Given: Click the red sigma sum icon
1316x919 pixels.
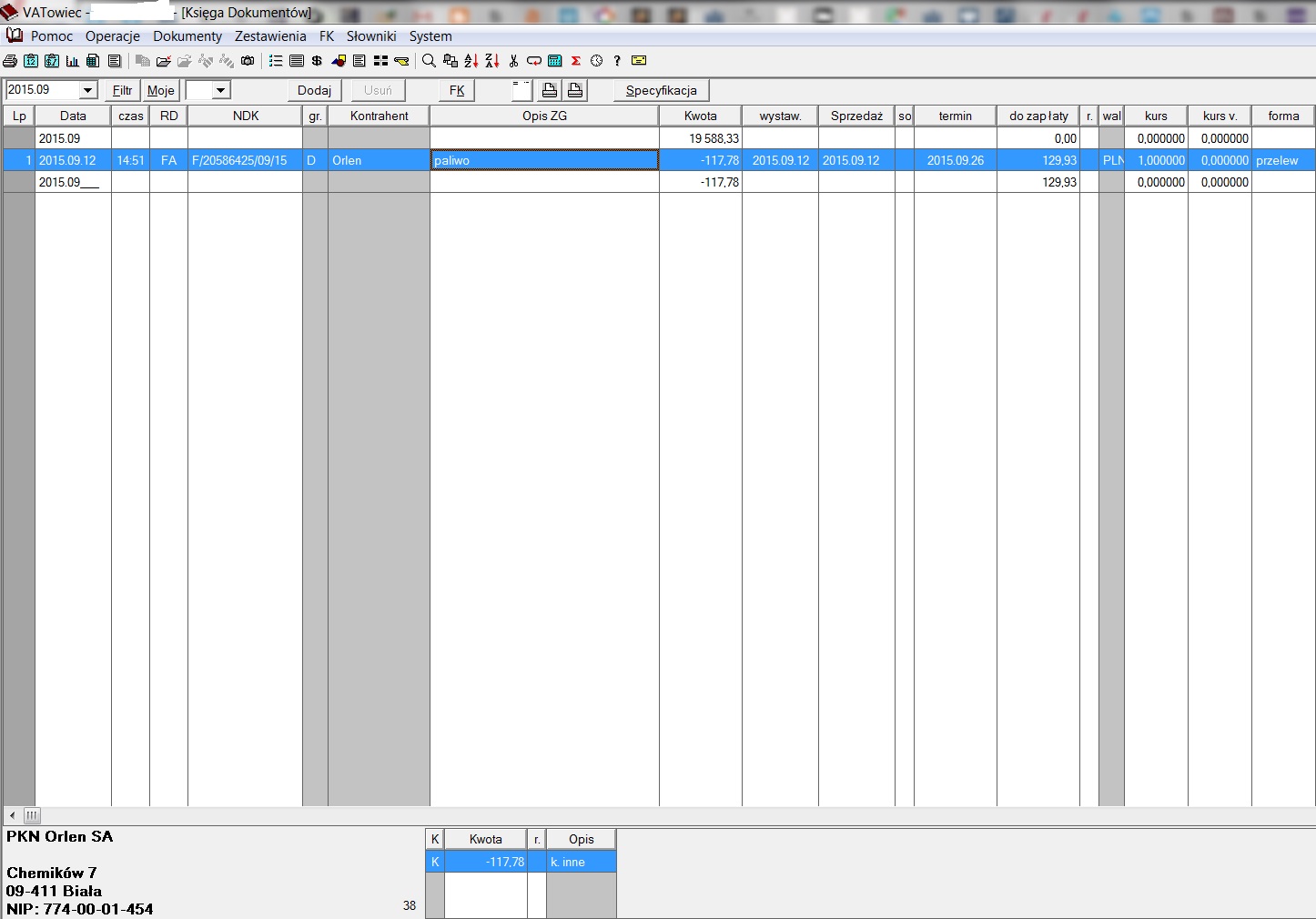Looking at the screenshot, I should click(576, 61).
